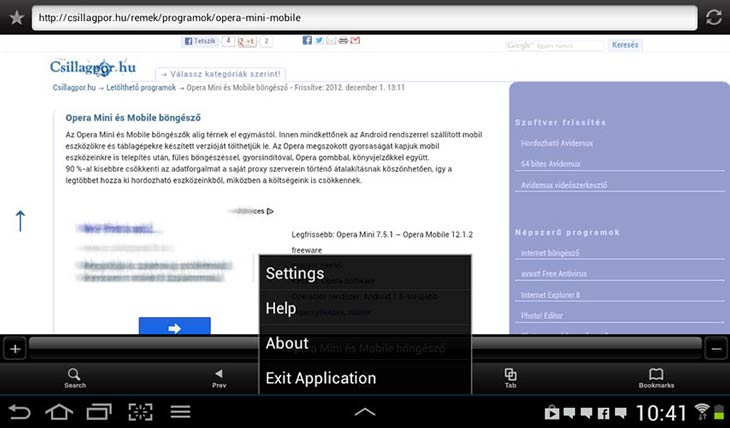Share page via Twitter icon

(x=319, y=41)
